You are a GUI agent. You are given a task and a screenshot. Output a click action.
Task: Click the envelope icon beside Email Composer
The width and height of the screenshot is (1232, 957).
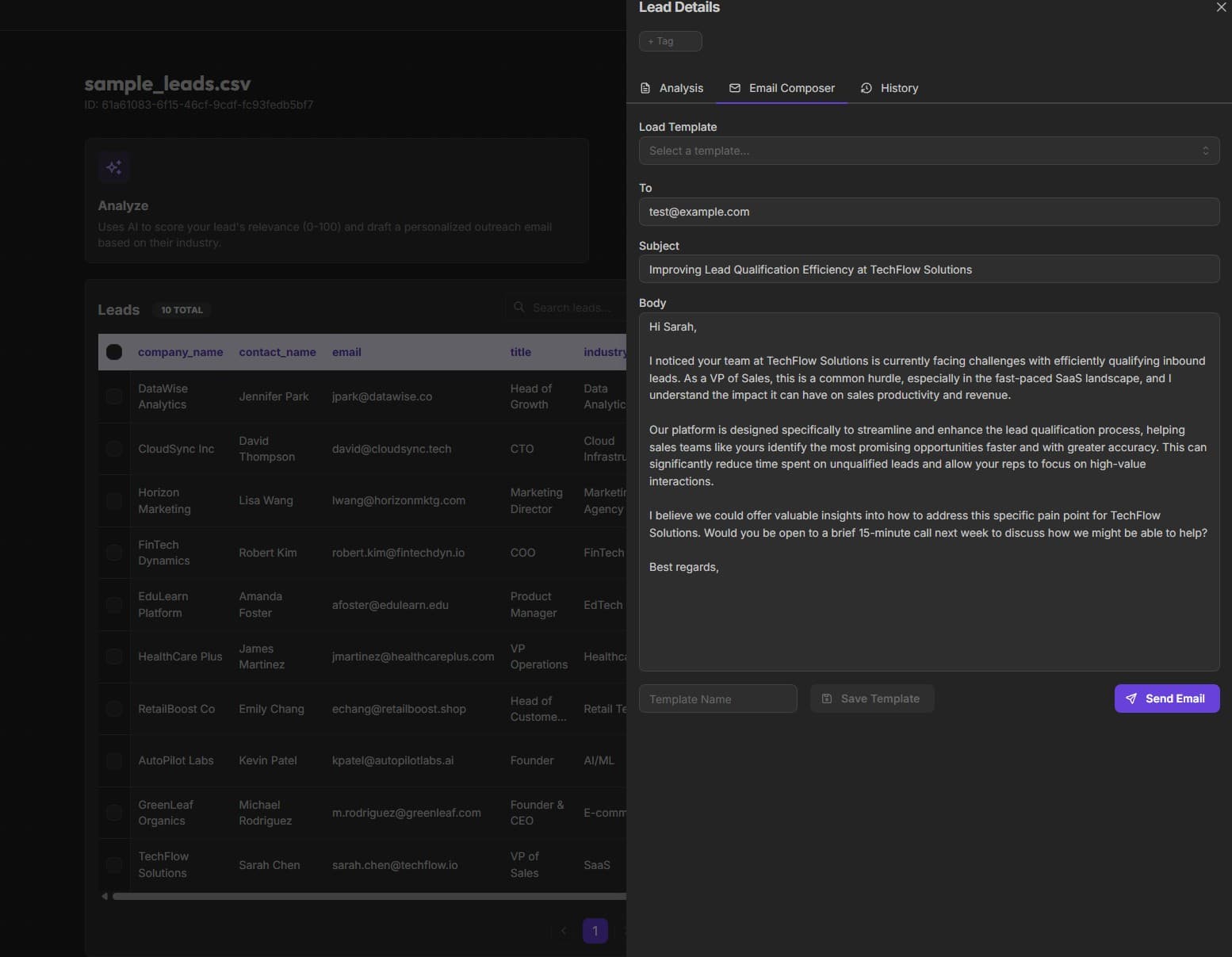(735, 88)
